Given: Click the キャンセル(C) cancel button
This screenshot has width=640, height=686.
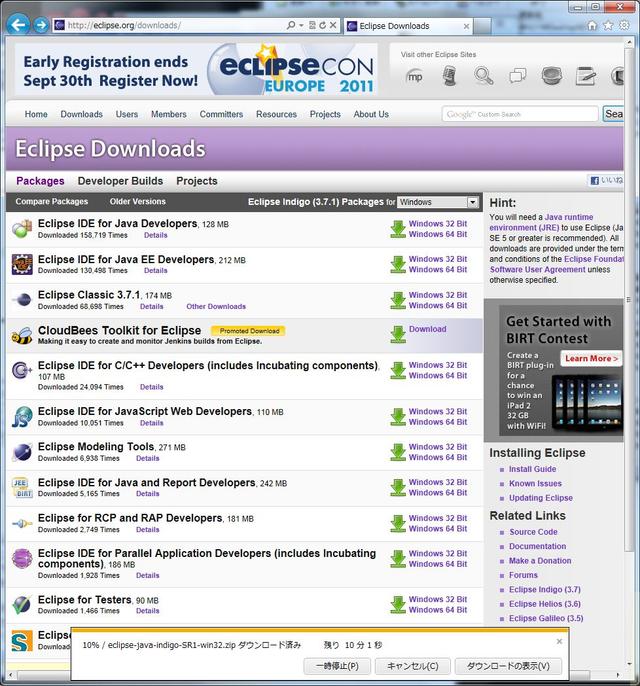Looking at the screenshot, I should point(412,666).
